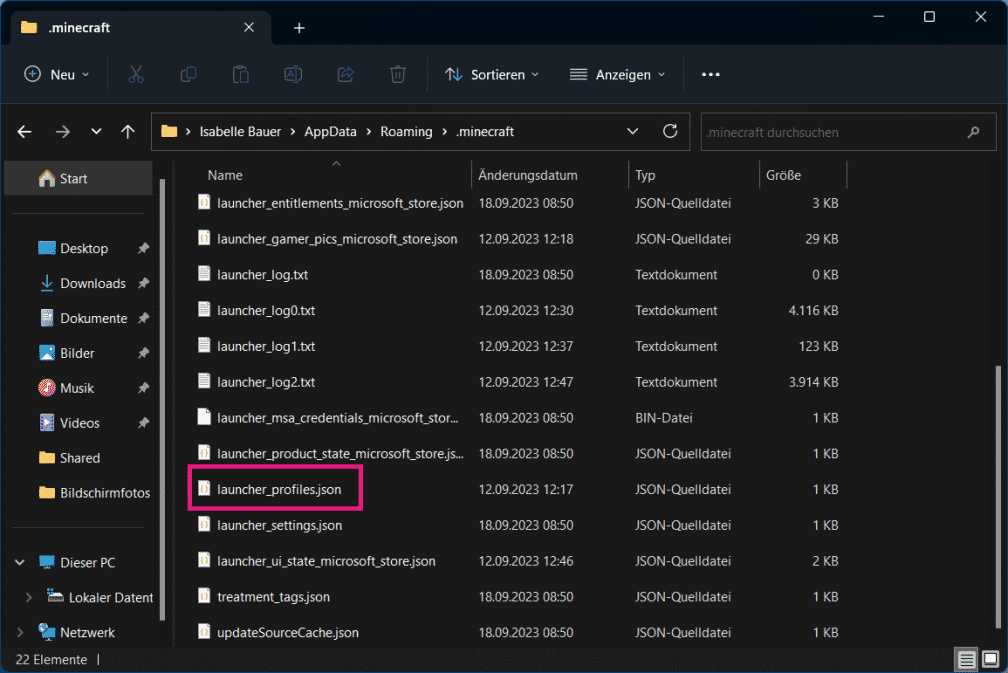
Task: Go back with the left arrow
Action: click(24, 132)
